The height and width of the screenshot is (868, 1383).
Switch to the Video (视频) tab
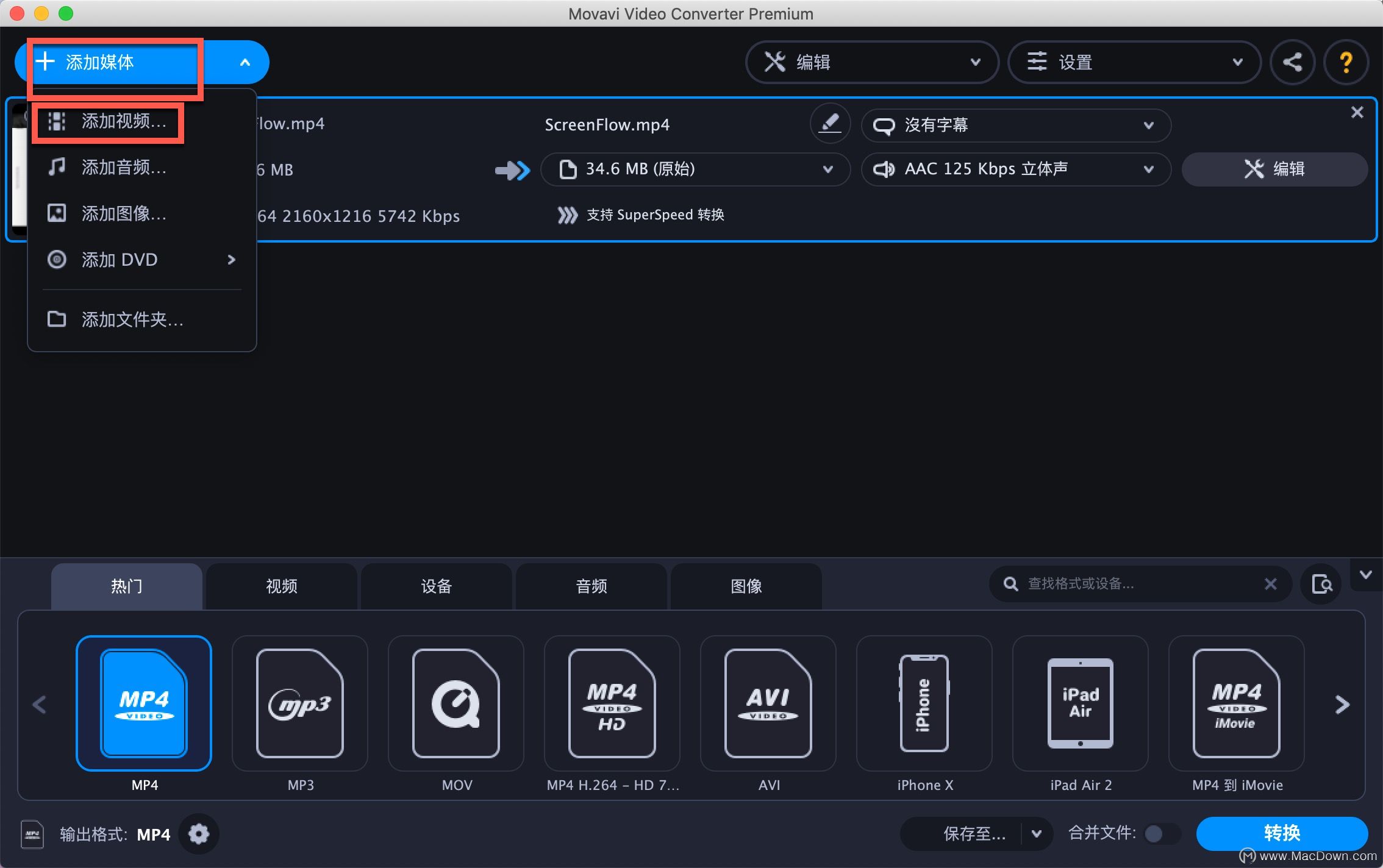point(281,586)
